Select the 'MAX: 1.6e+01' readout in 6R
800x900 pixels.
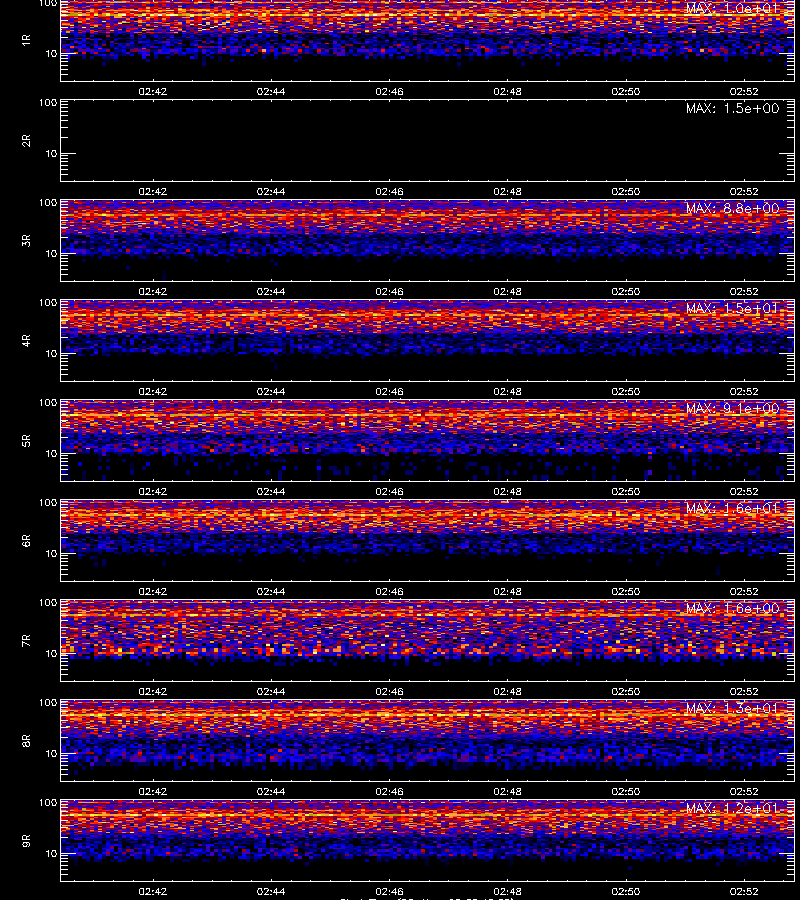tap(732, 508)
